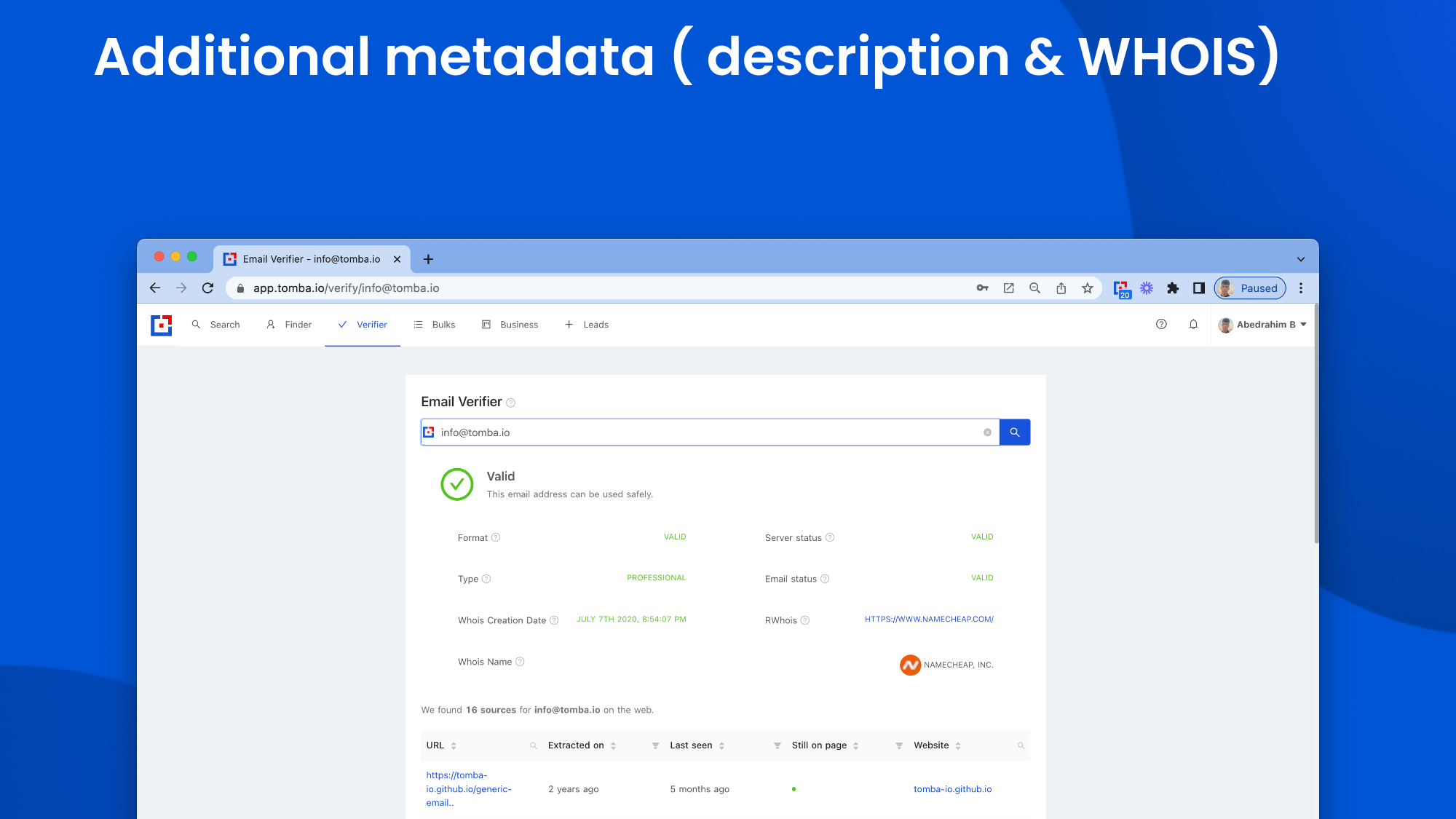This screenshot has height=819, width=1456.
Task: Click the open-in-new-window icon in the address bar
Action: [1008, 288]
